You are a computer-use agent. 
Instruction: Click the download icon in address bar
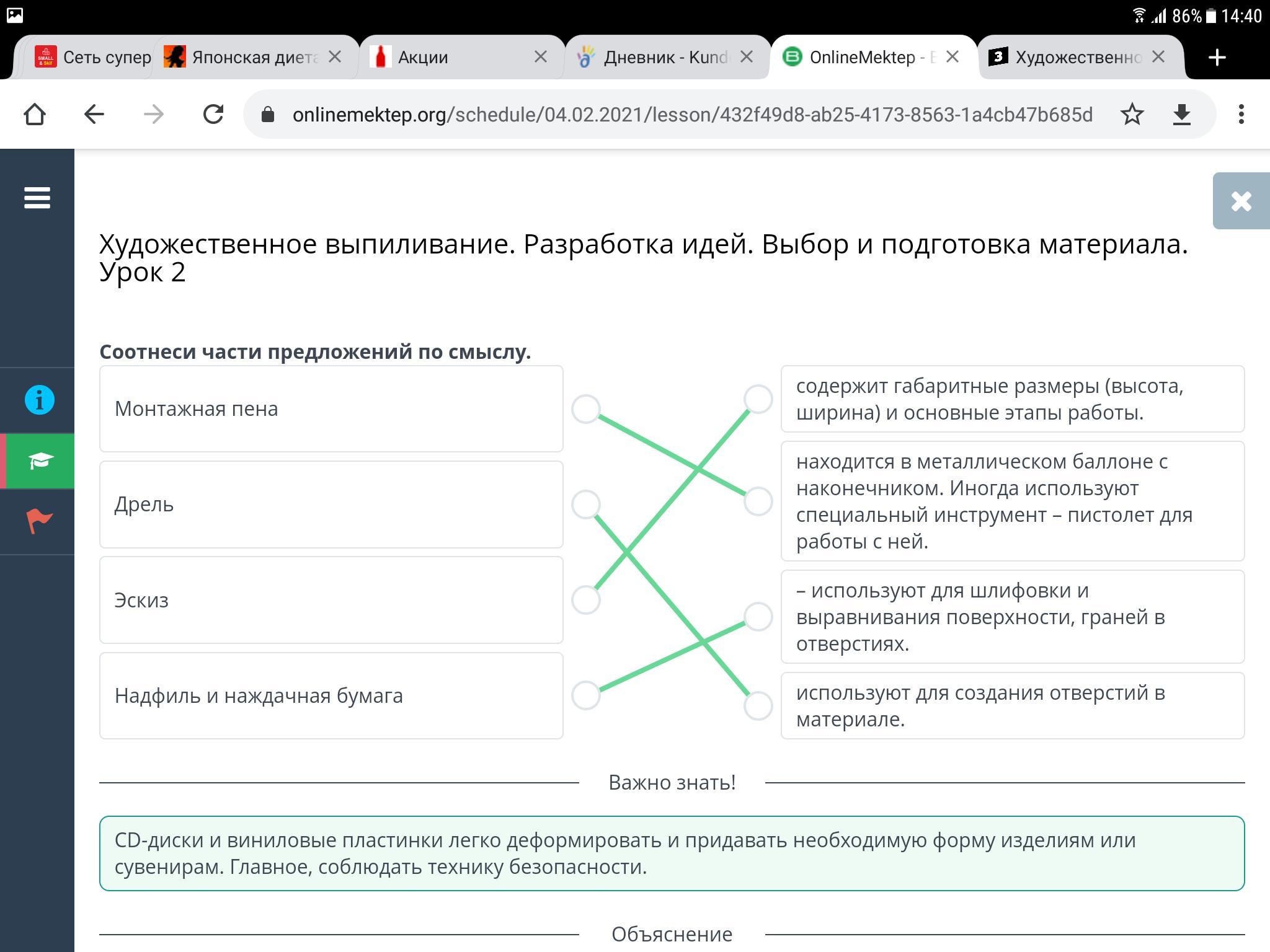(1182, 114)
